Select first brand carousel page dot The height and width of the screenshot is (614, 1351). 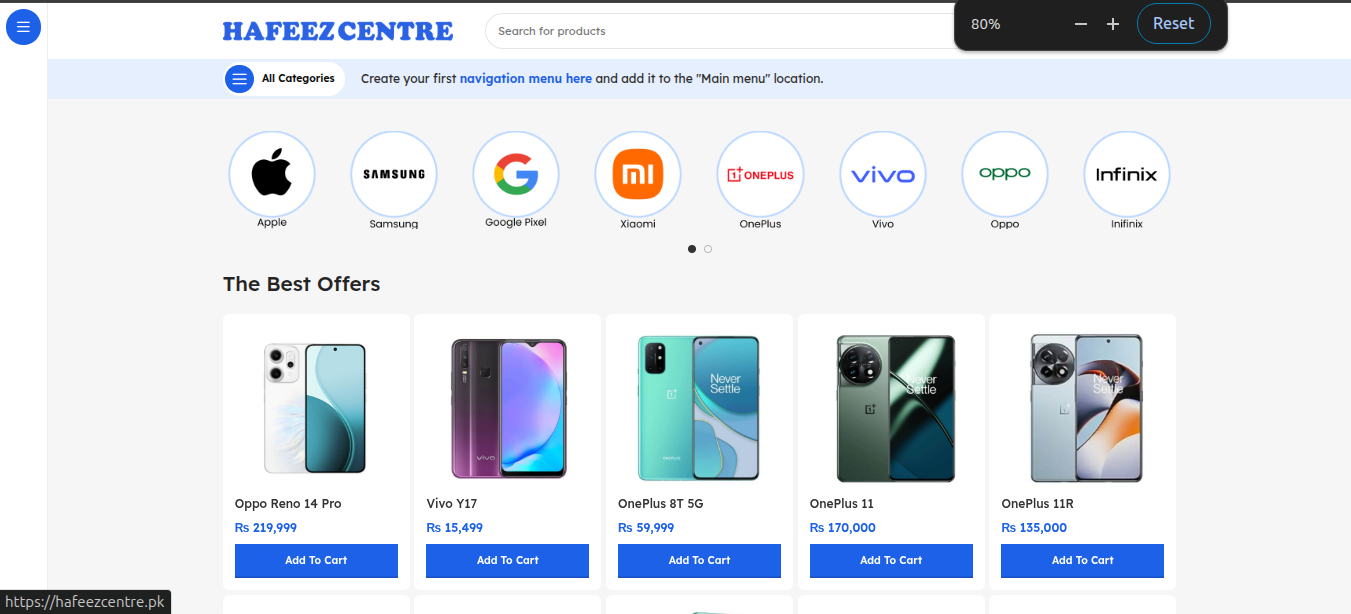click(692, 249)
